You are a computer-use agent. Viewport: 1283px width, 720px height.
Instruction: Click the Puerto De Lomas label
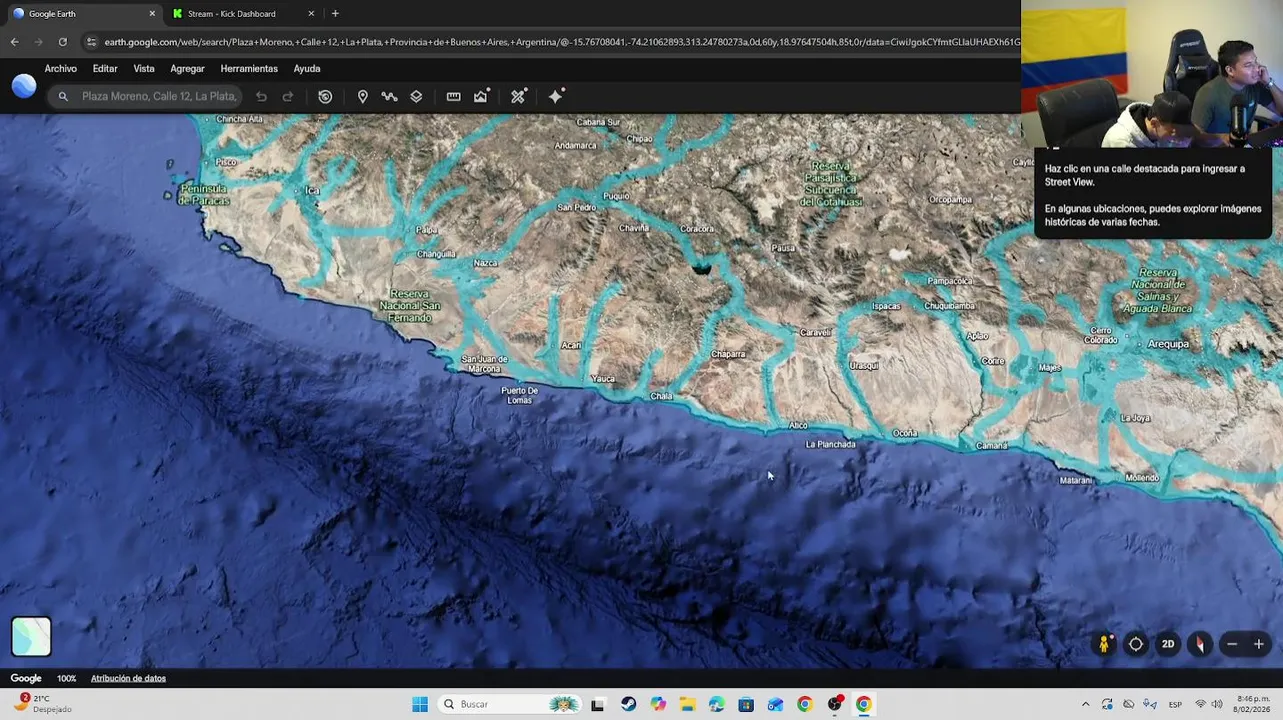coord(519,395)
